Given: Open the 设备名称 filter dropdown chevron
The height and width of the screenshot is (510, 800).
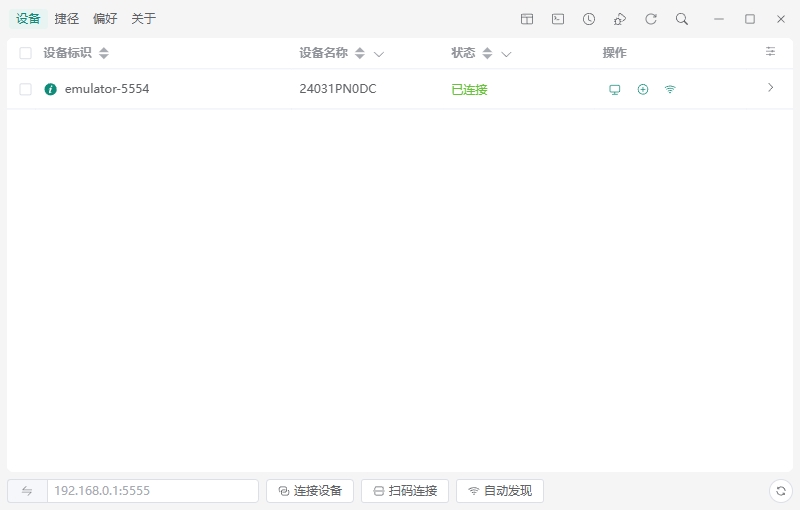Looking at the screenshot, I should pyautogui.click(x=379, y=54).
